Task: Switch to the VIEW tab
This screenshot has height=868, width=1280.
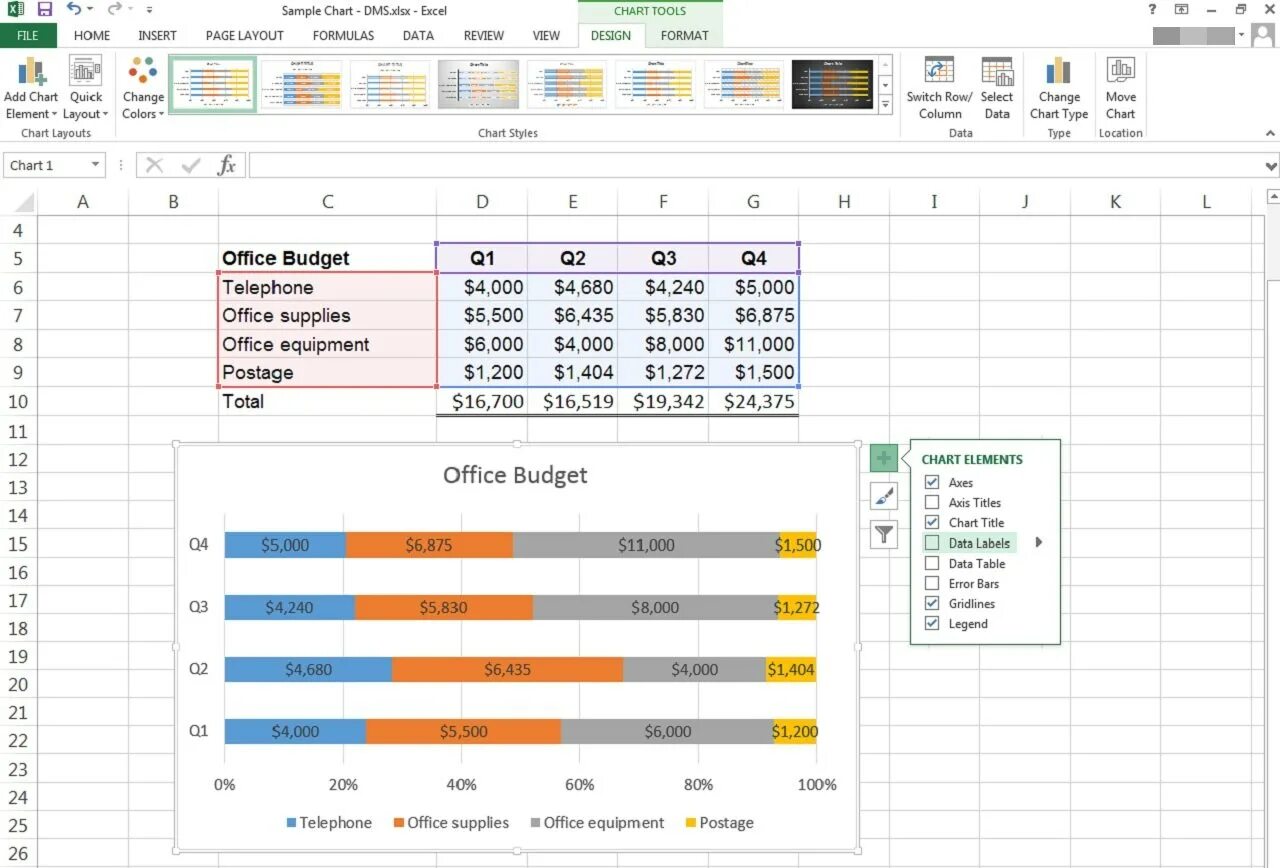Action: click(546, 35)
